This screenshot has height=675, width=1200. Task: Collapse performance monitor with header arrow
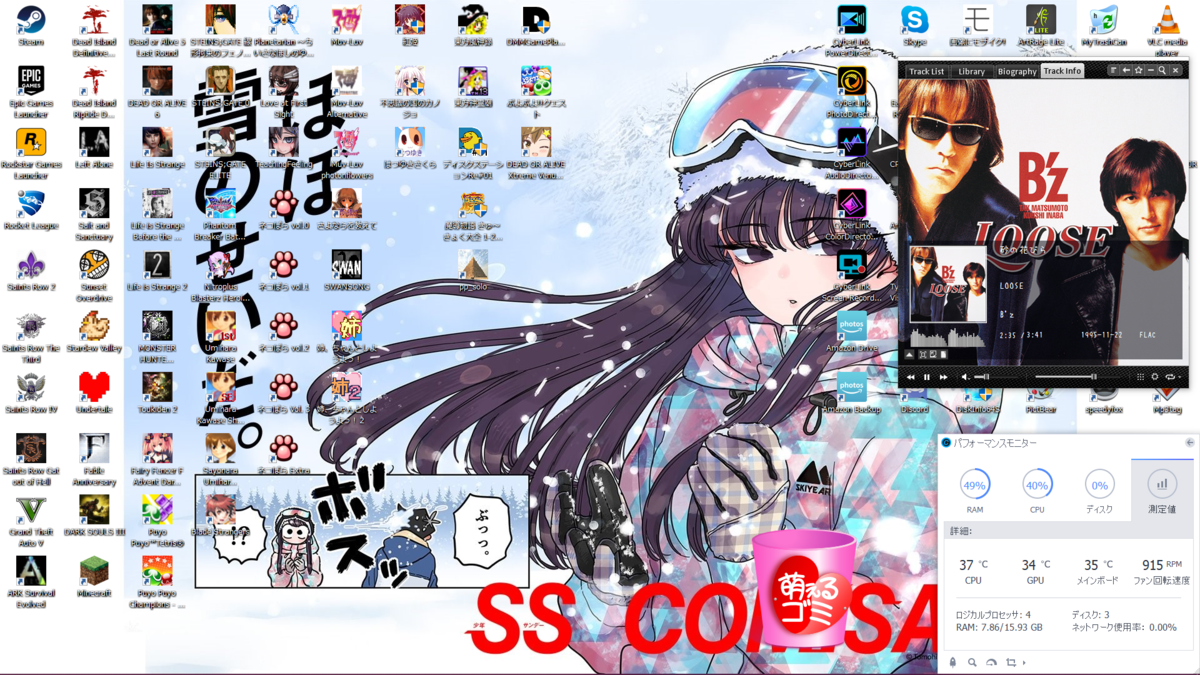1189,442
